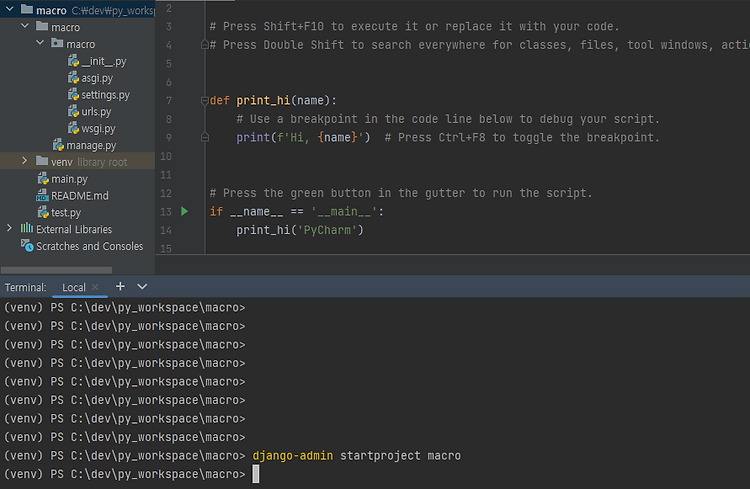
Task: Select the wsgi.py file icon
Action: [73, 128]
